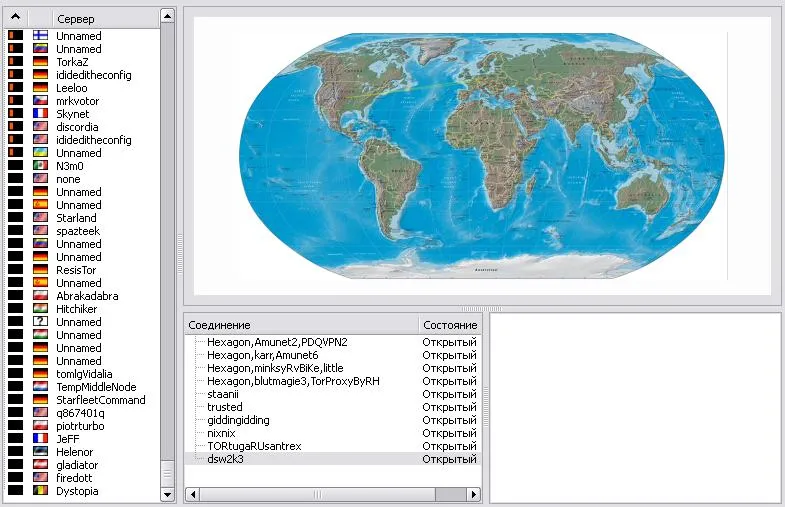
Task: Click the Mexican flag next to N3m0
Action: 41,166
